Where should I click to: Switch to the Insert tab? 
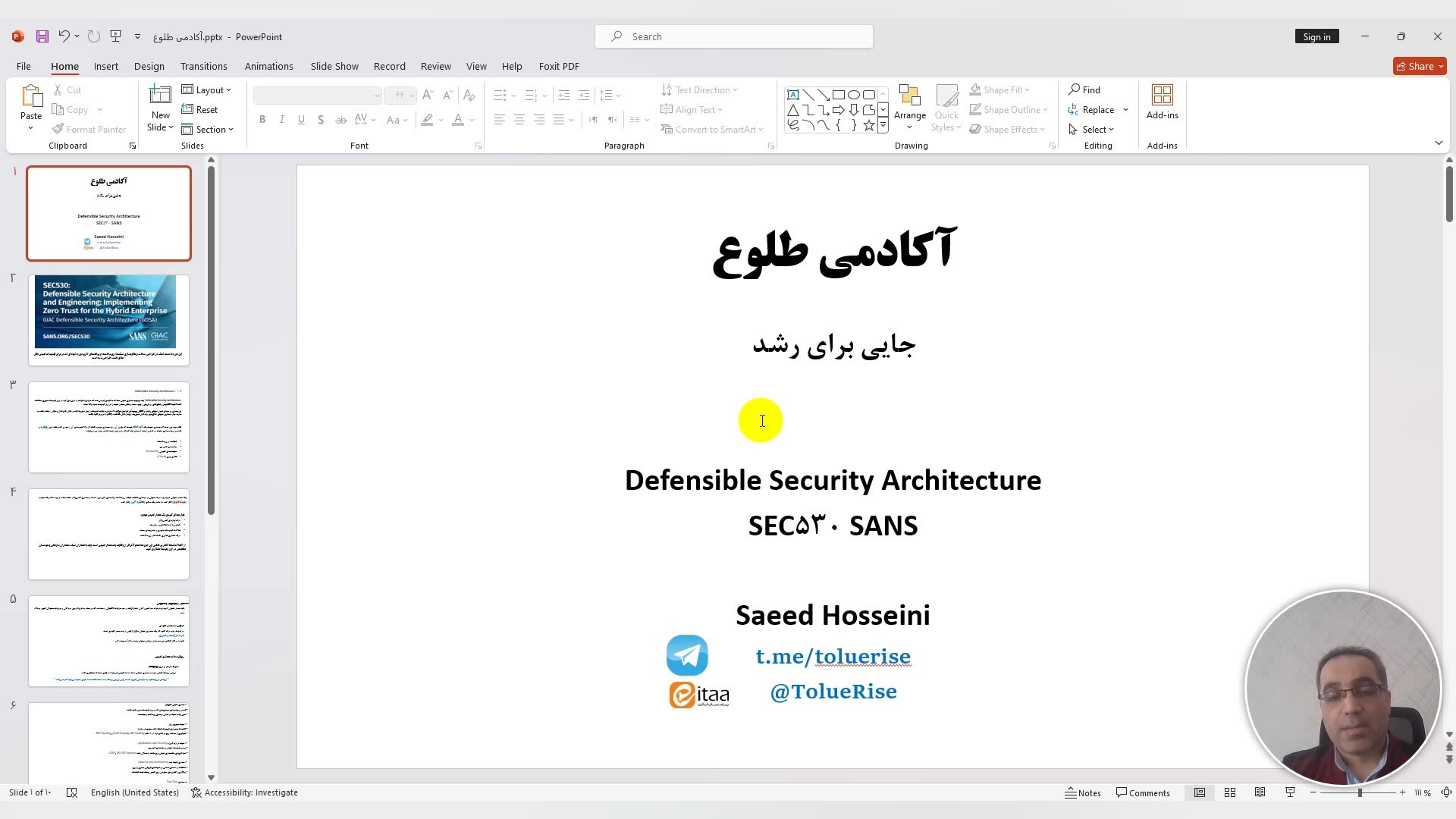(x=105, y=66)
